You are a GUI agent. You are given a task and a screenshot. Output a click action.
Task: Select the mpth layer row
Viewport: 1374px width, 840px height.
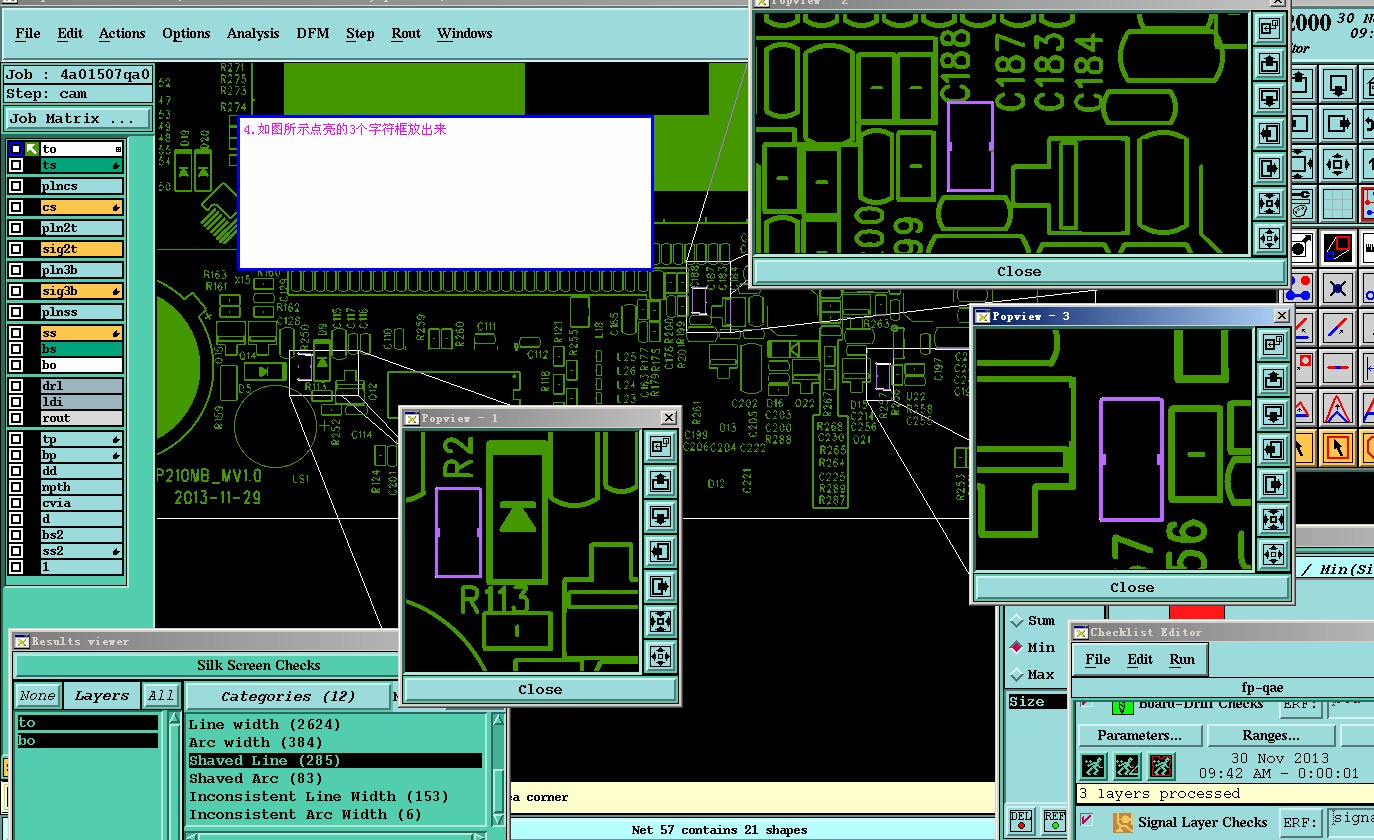pos(82,487)
